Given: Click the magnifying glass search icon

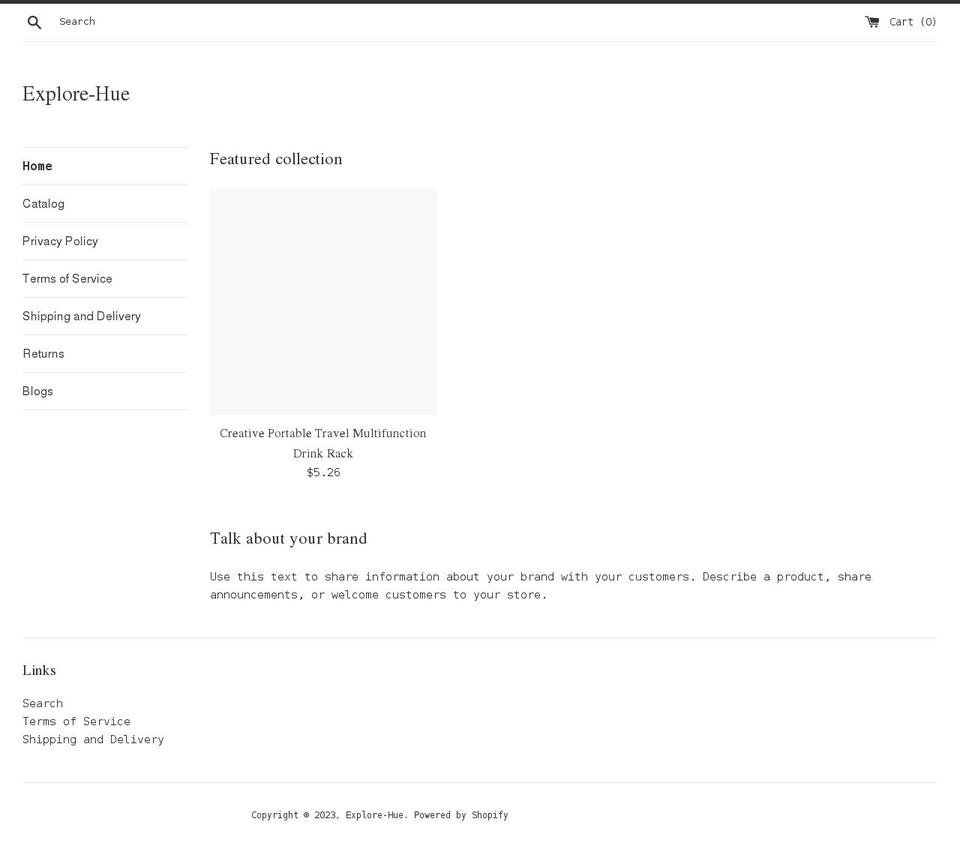Looking at the screenshot, I should pyautogui.click(x=34, y=22).
